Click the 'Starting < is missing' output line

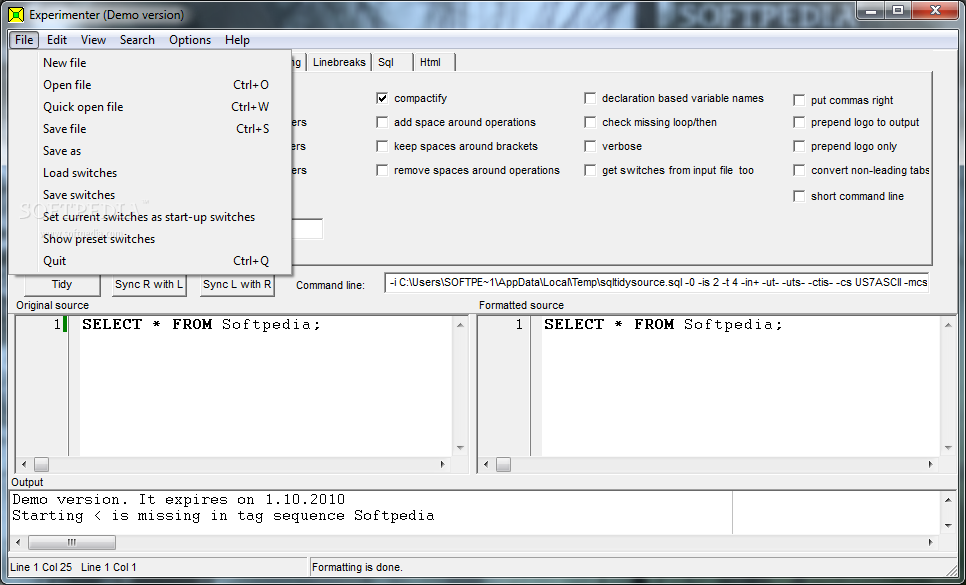coord(223,516)
